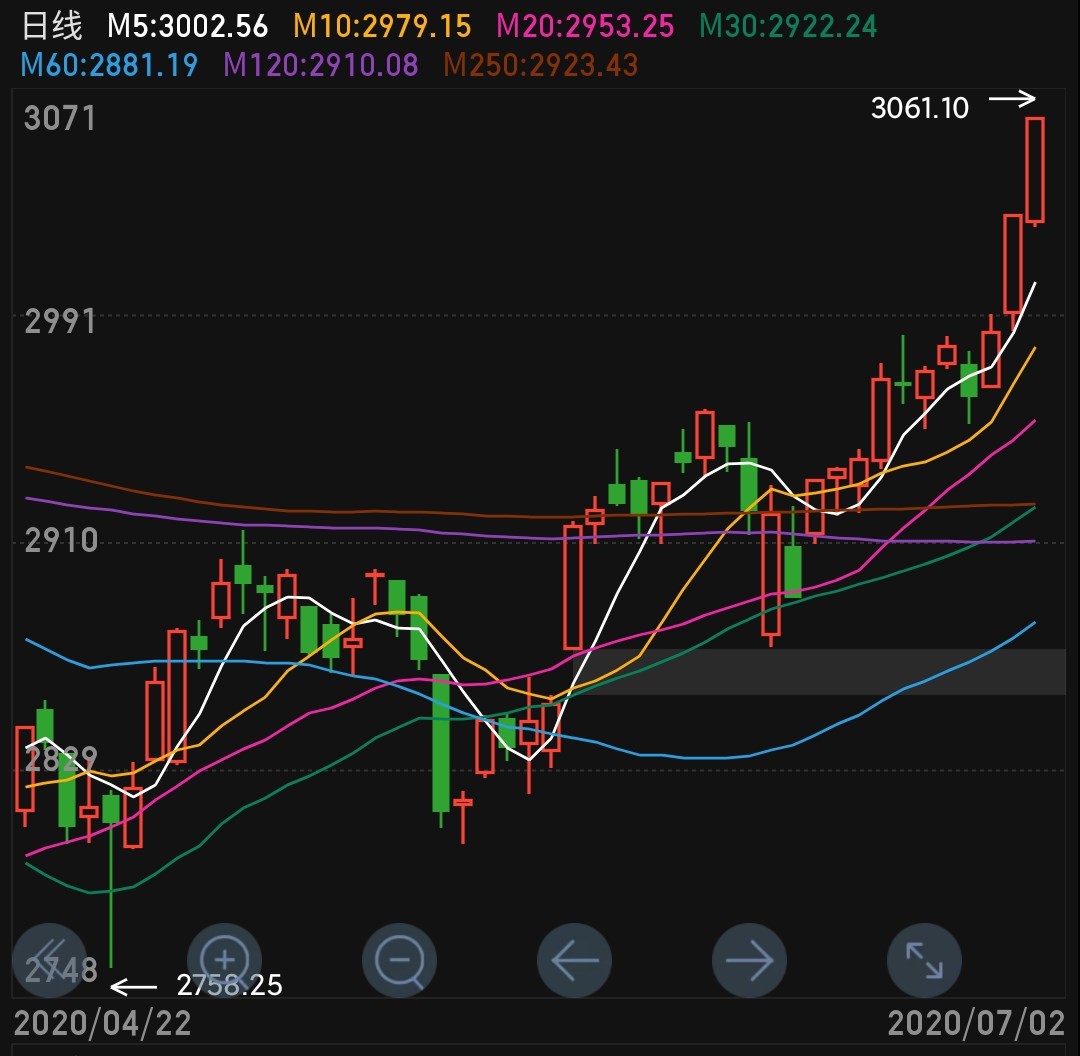Select the M60:2881.19 moving average label
Viewport: 1080px width, 1056px height.
point(110,65)
